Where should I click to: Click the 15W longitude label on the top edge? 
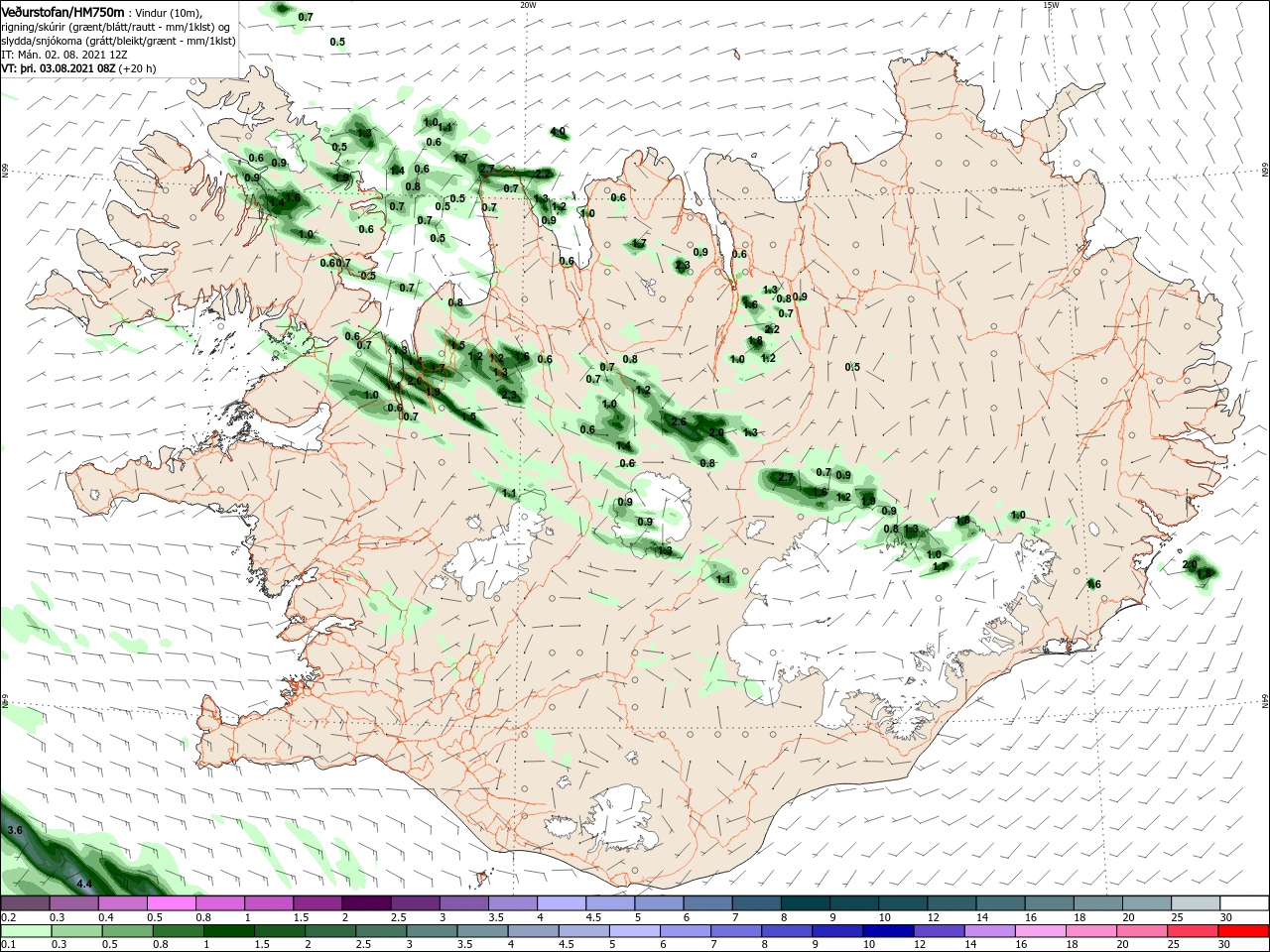pos(1051,5)
